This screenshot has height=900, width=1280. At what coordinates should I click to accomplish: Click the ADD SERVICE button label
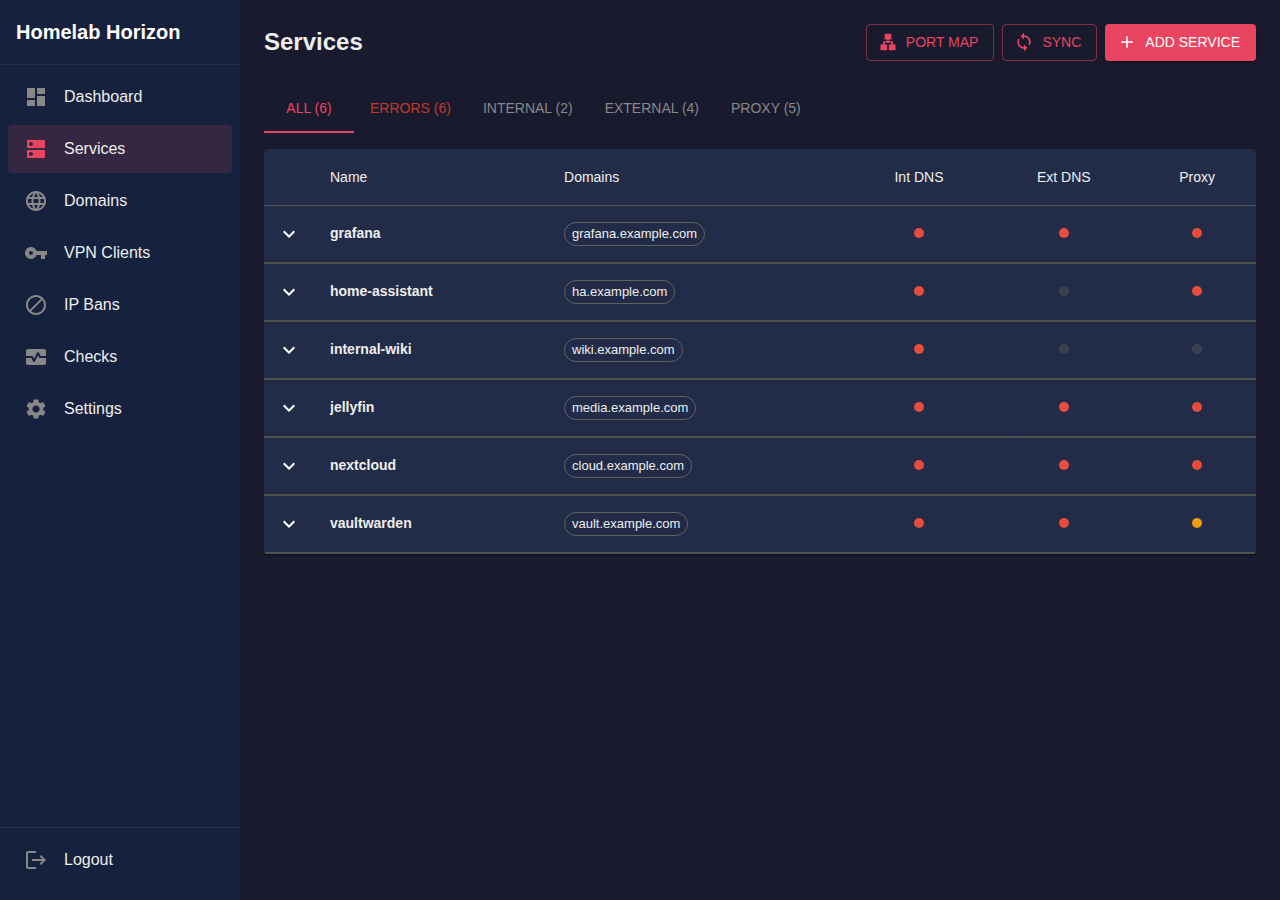(x=1192, y=42)
